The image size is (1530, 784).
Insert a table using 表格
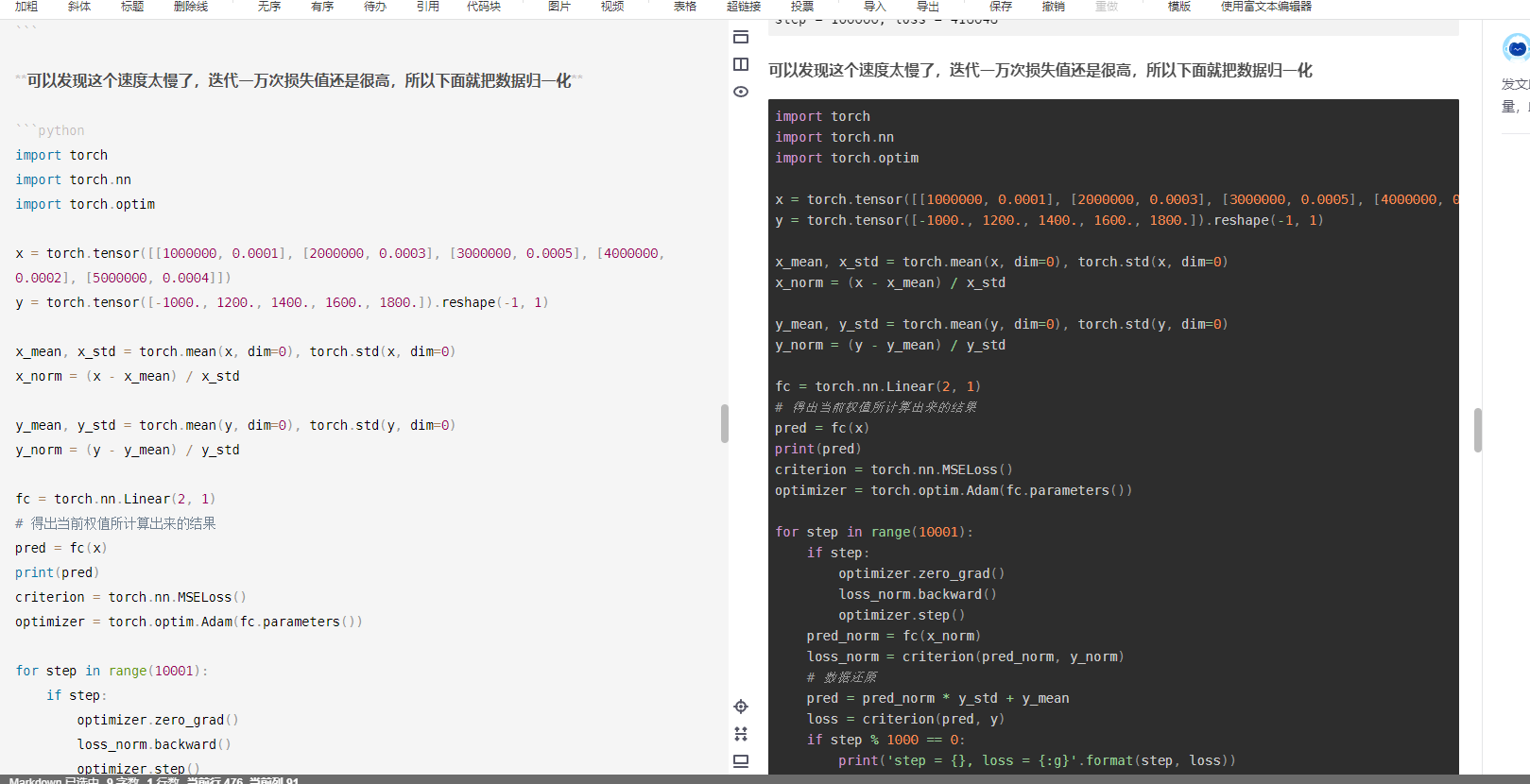(685, 6)
